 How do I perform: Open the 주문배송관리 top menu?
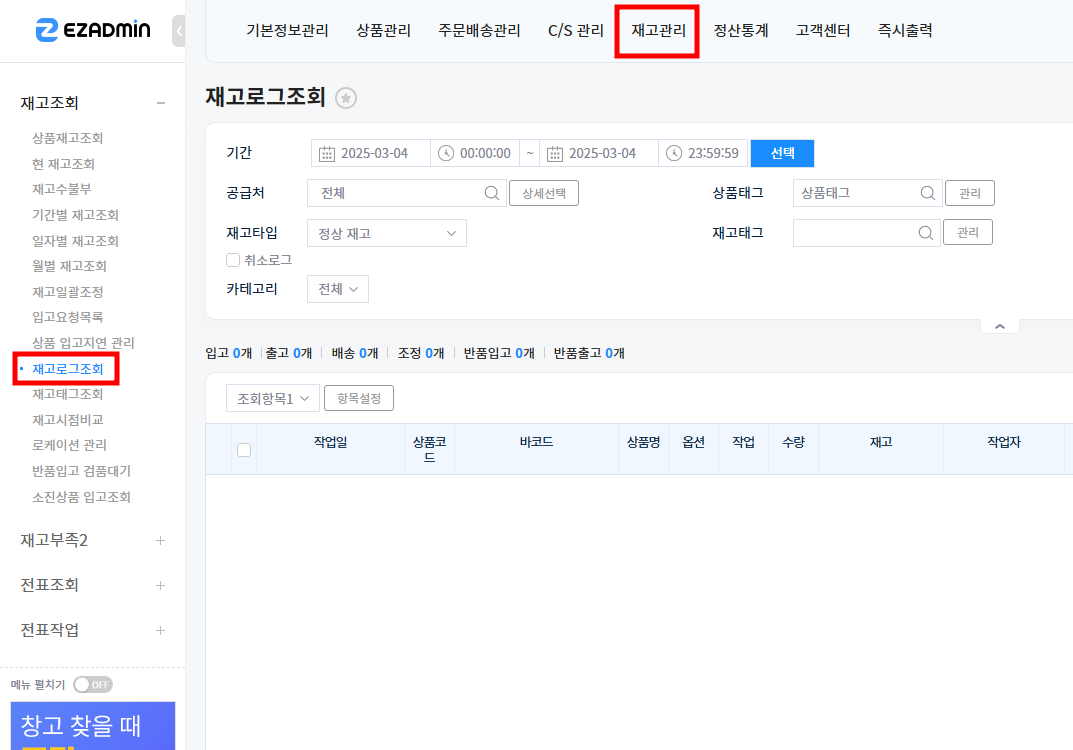[x=479, y=31]
